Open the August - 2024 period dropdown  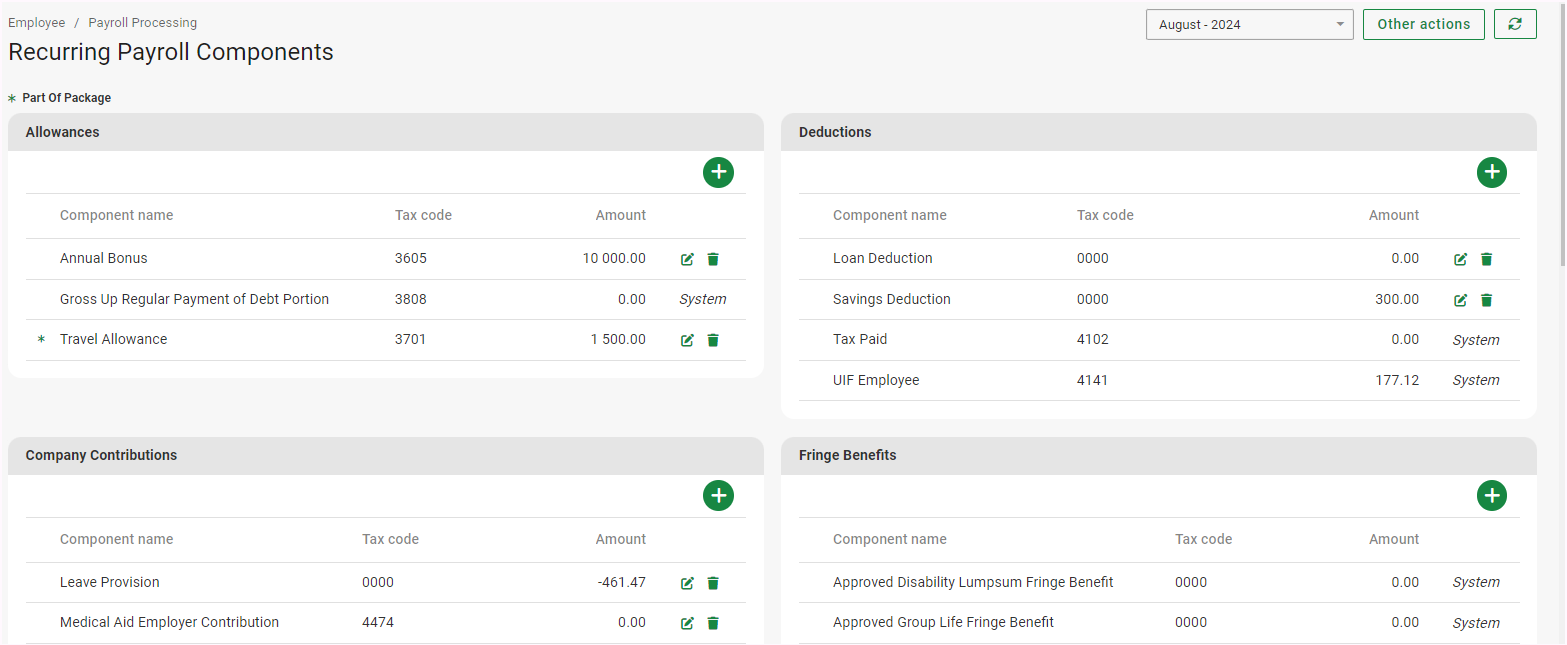click(x=1249, y=25)
